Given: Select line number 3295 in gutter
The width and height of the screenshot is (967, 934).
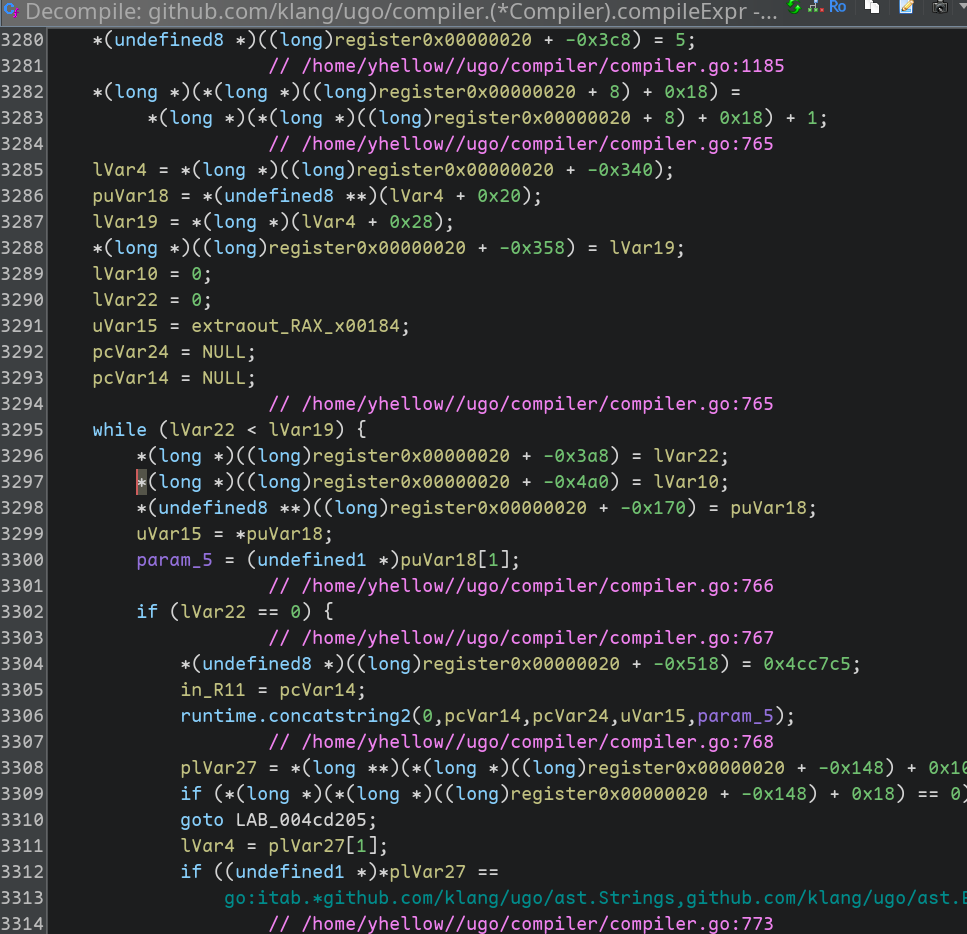Looking at the screenshot, I should [22, 429].
